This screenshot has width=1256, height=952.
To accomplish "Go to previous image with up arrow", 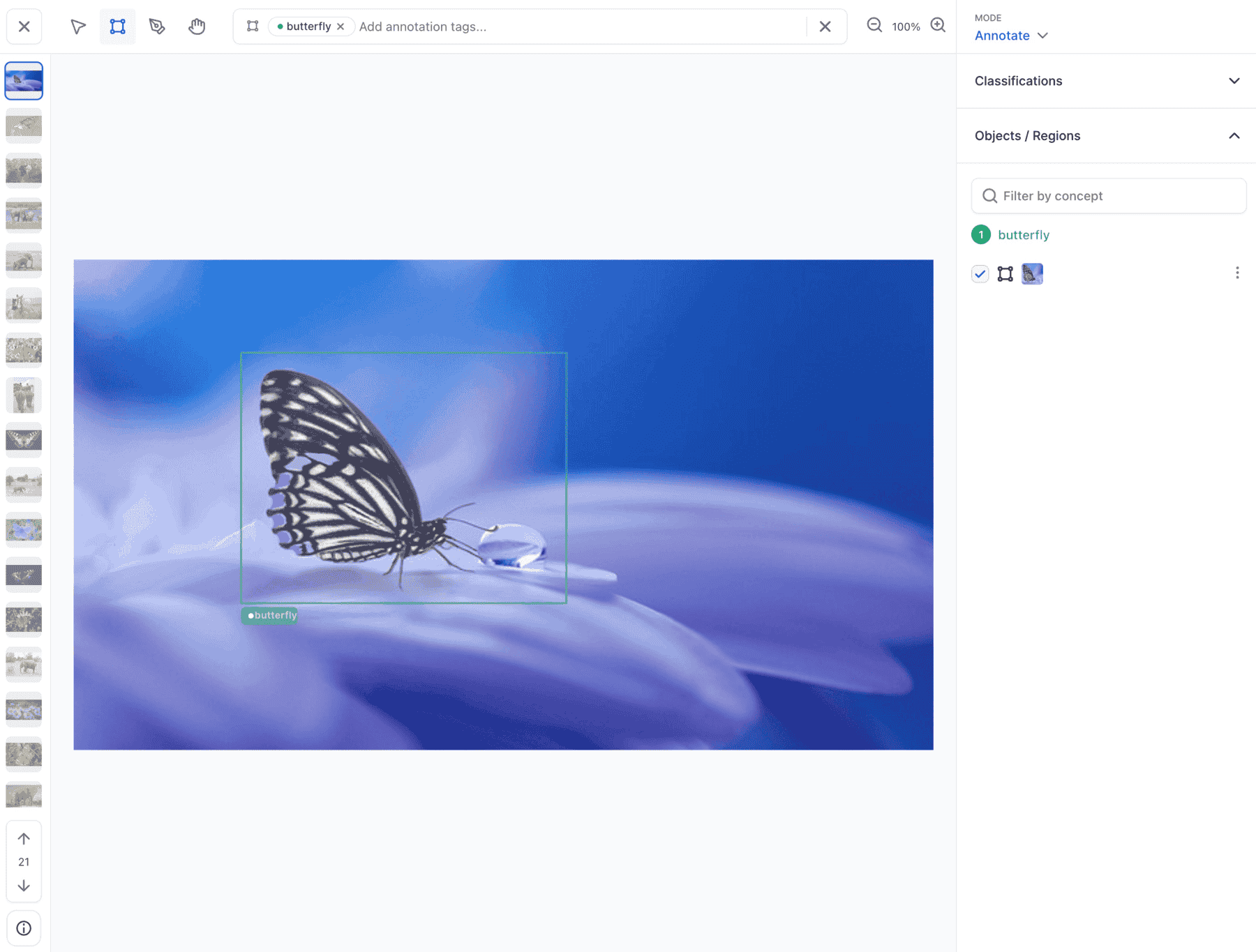I will (x=24, y=838).
